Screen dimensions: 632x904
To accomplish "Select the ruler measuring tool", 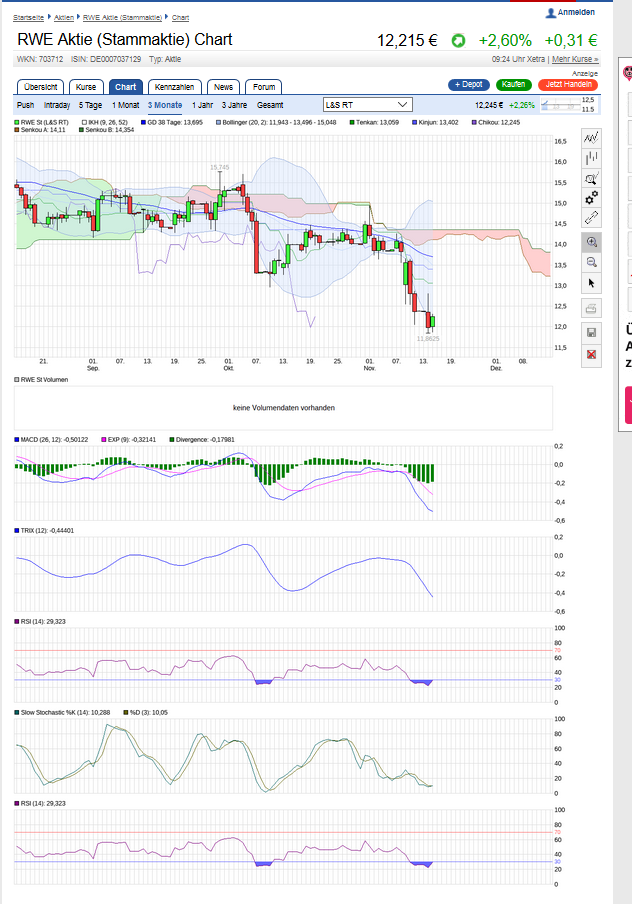I will pos(591,218).
